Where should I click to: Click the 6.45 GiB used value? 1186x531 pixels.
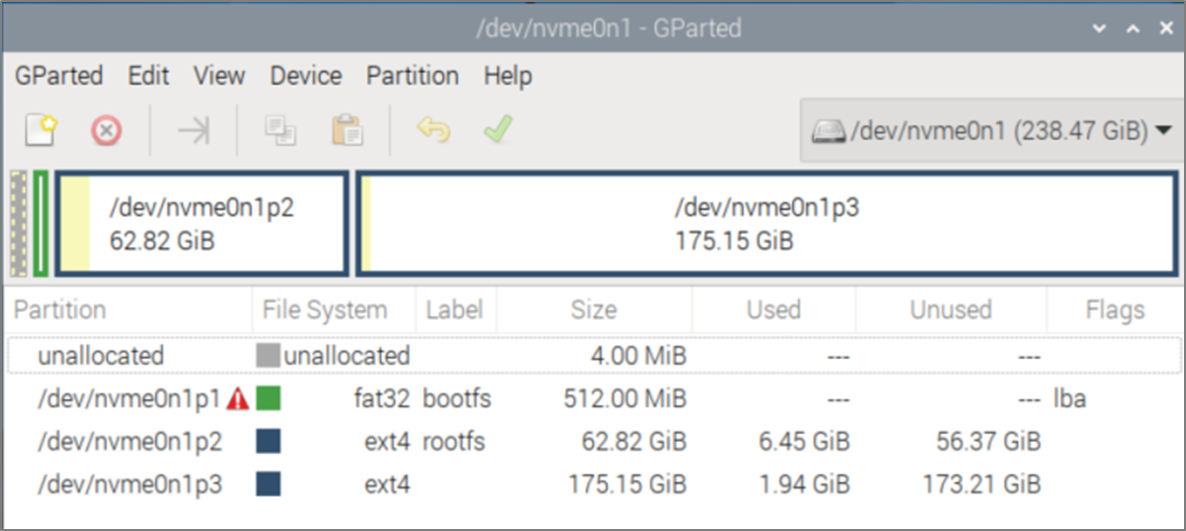tap(805, 441)
